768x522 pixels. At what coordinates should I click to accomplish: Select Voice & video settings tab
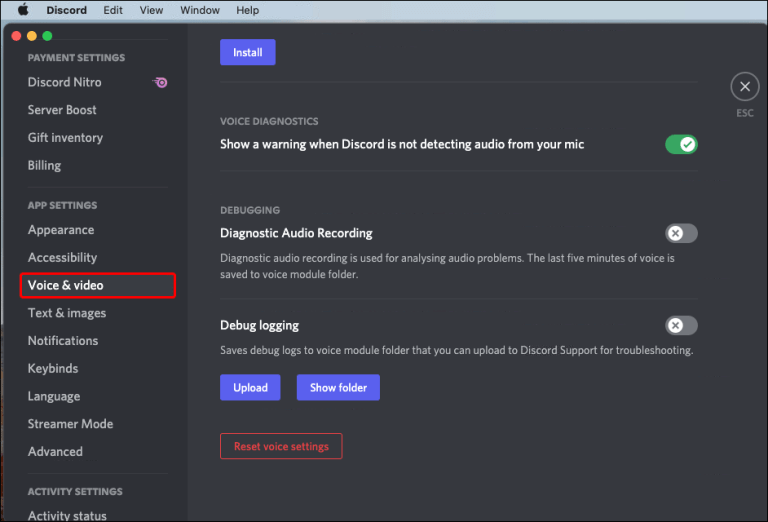coord(97,285)
